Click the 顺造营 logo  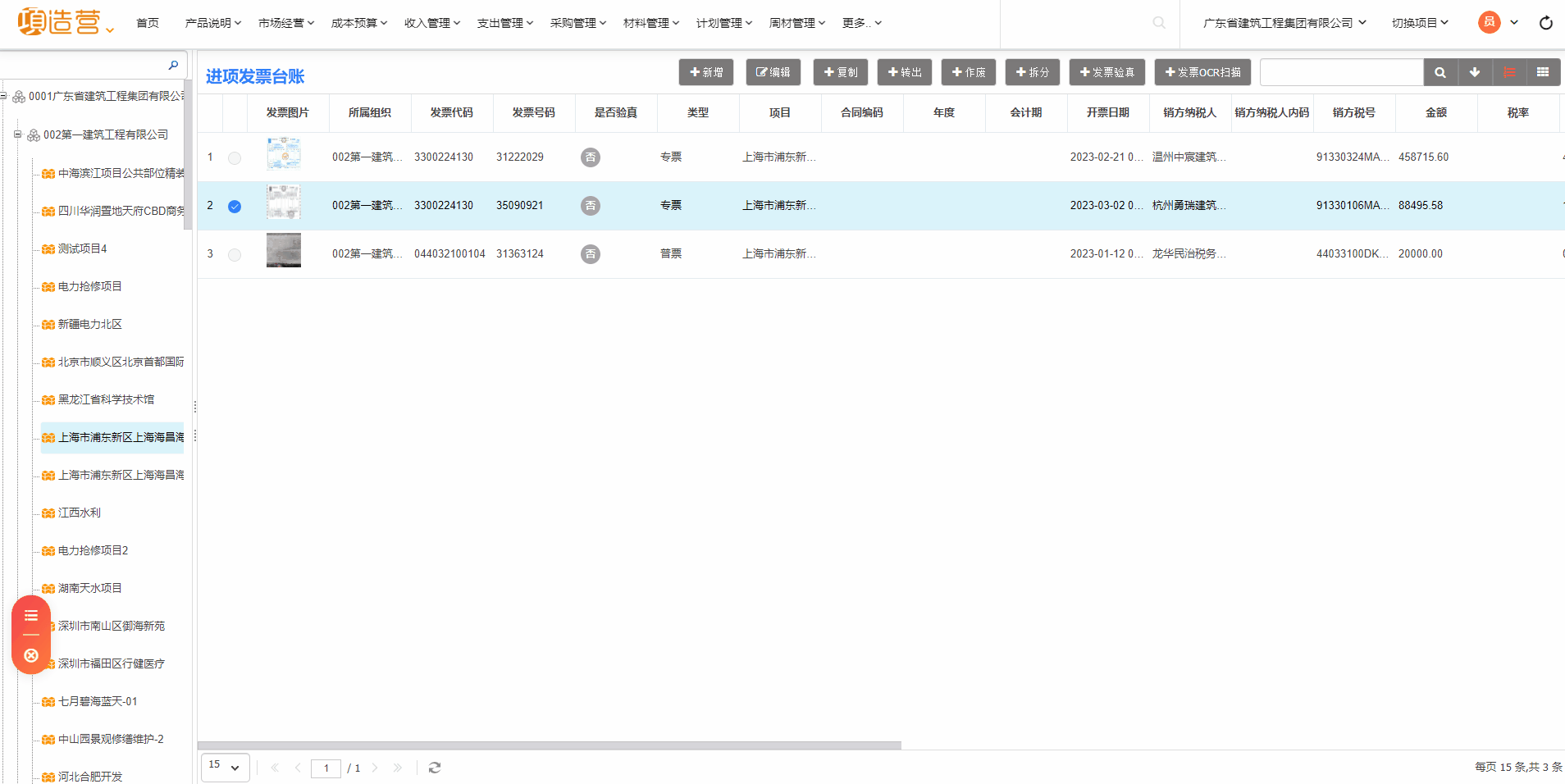click(59, 22)
